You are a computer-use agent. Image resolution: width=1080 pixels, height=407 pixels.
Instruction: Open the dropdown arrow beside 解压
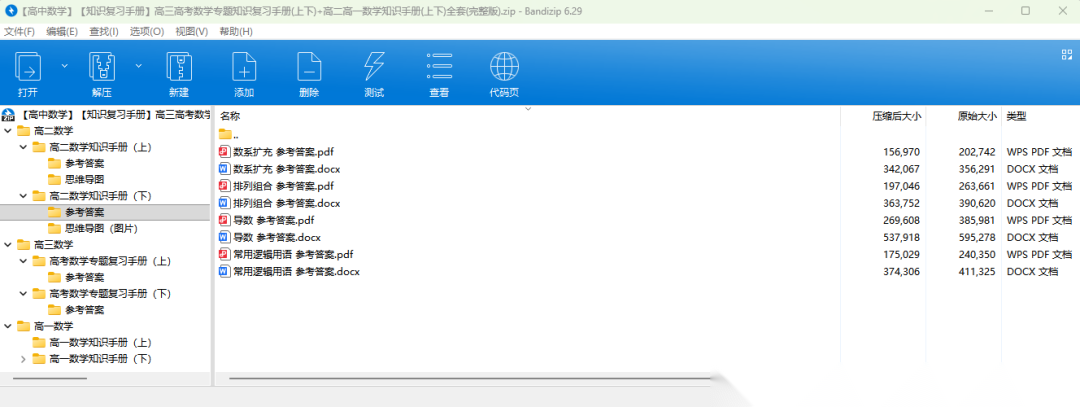[x=140, y=66]
